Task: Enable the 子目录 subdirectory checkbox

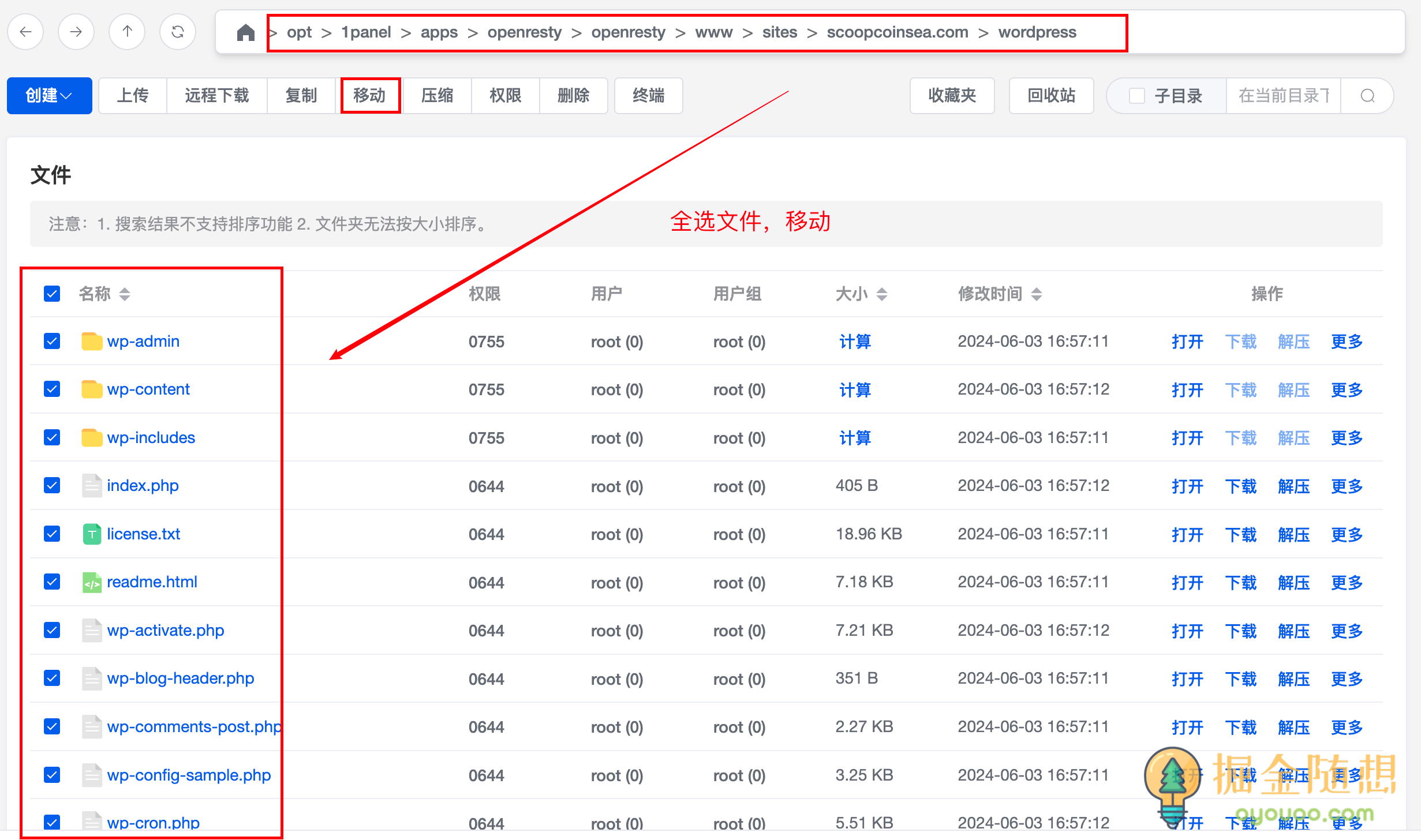Action: click(x=1136, y=96)
